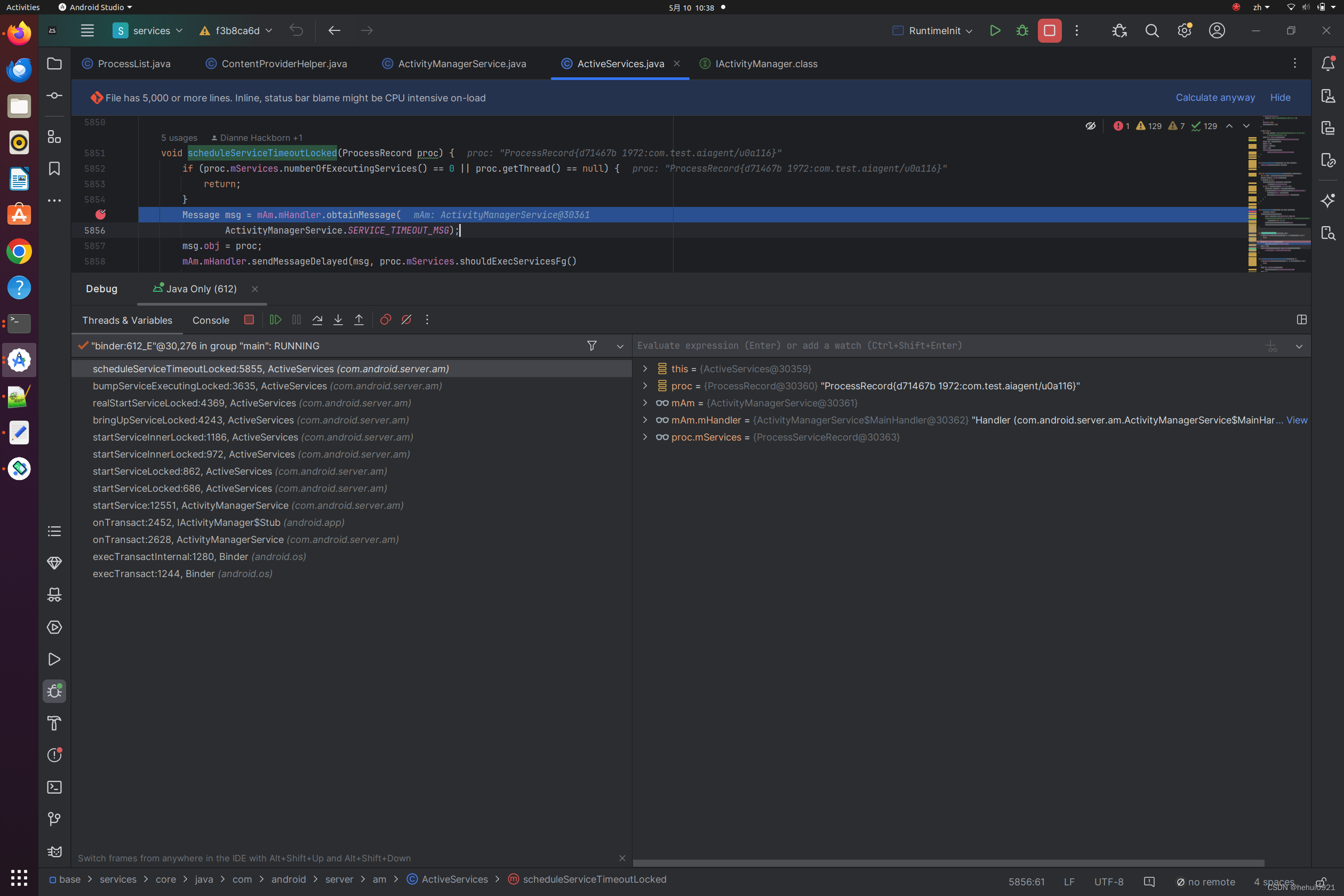Open the f3b8ca6d branch dropdown

[237, 30]
